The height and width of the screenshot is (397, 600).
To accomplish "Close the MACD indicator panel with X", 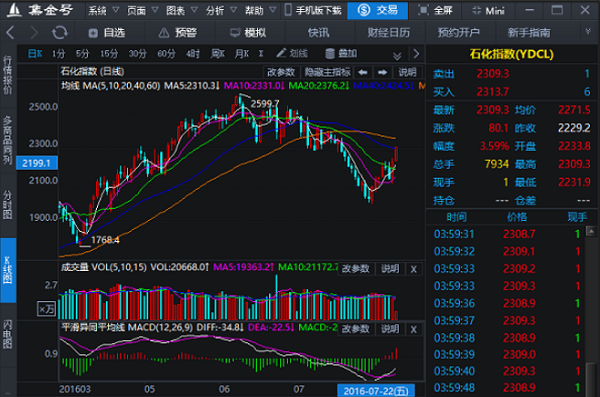I will pyautogui.click(x=414, y=329).
